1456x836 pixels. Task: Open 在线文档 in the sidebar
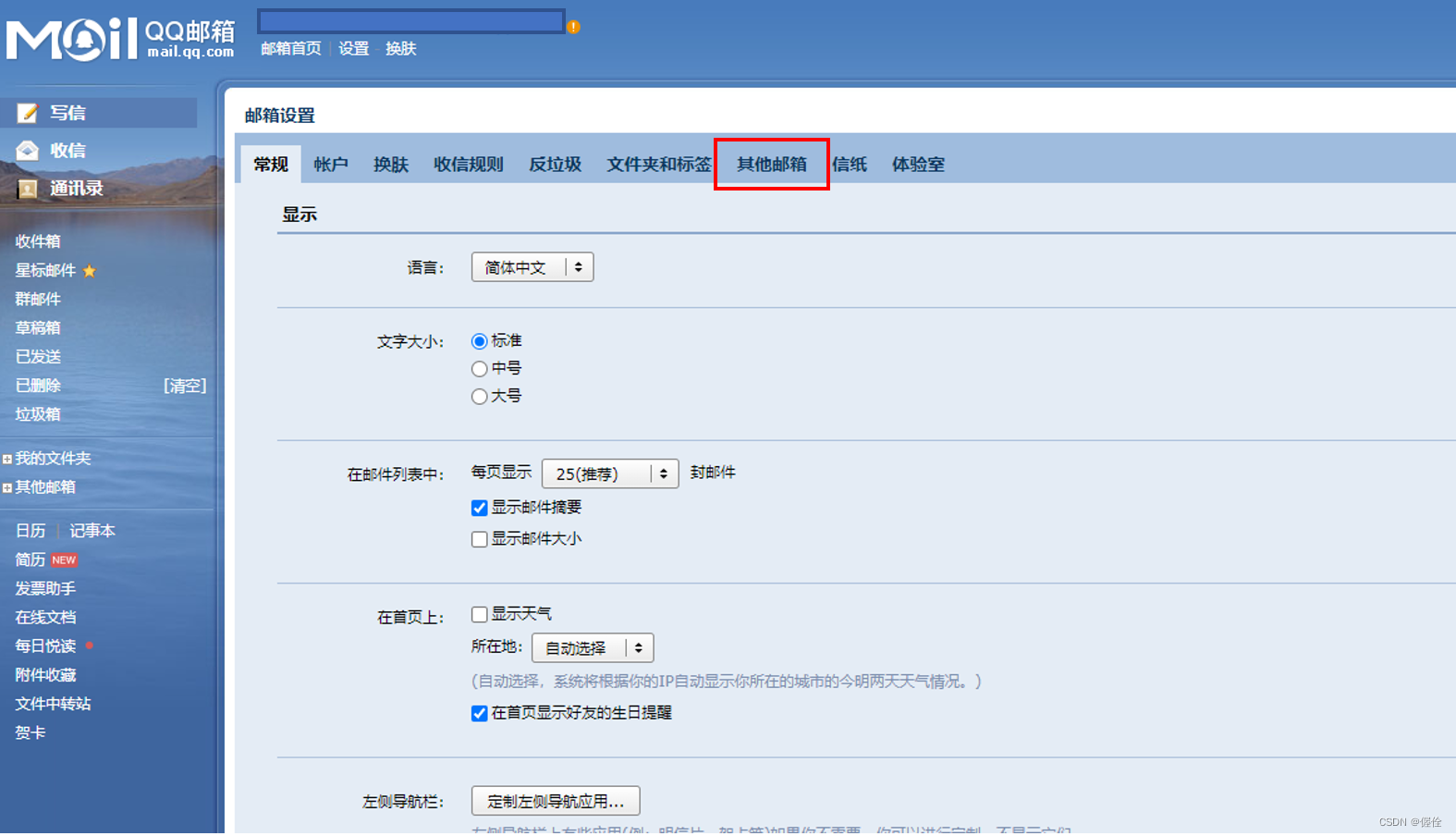[x=45, y=618]
